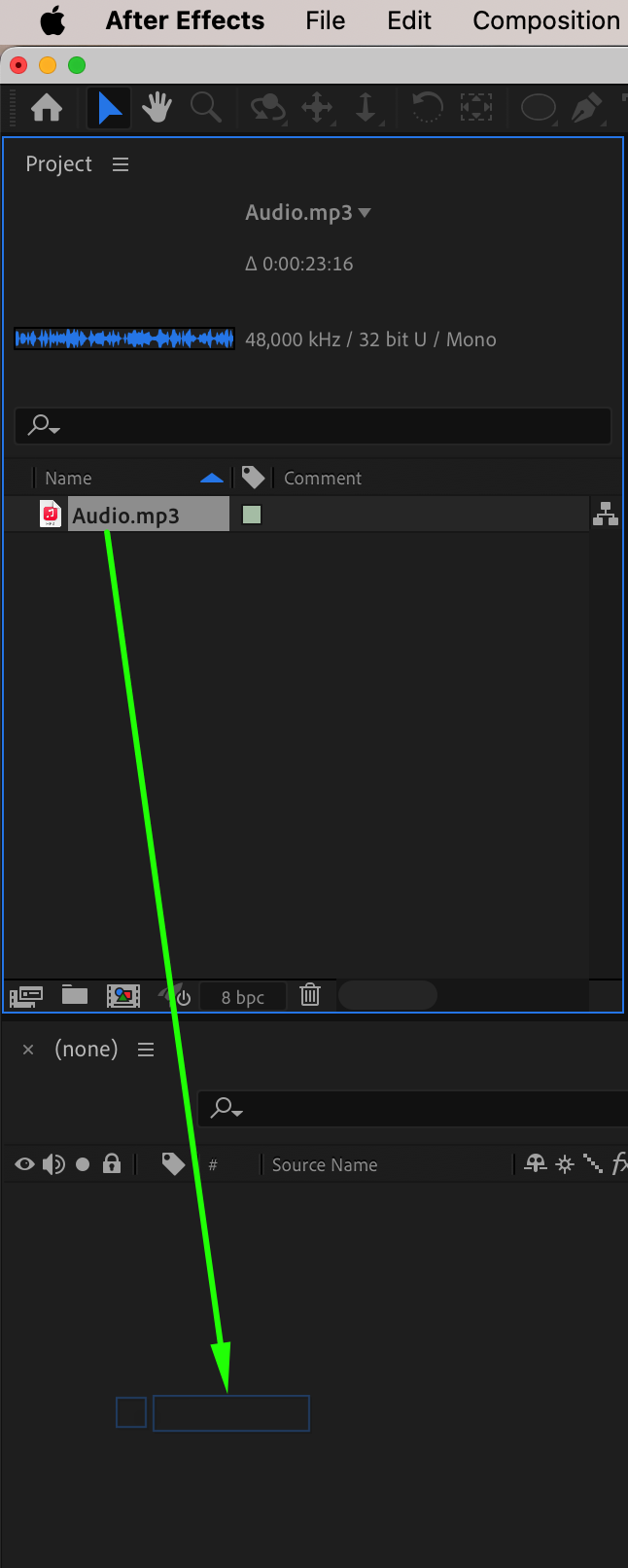The width and height of the screenshot is (628, 1568).
Task: Open the Project panel menu
Action: pyautogui.click(x=121, y=164)
